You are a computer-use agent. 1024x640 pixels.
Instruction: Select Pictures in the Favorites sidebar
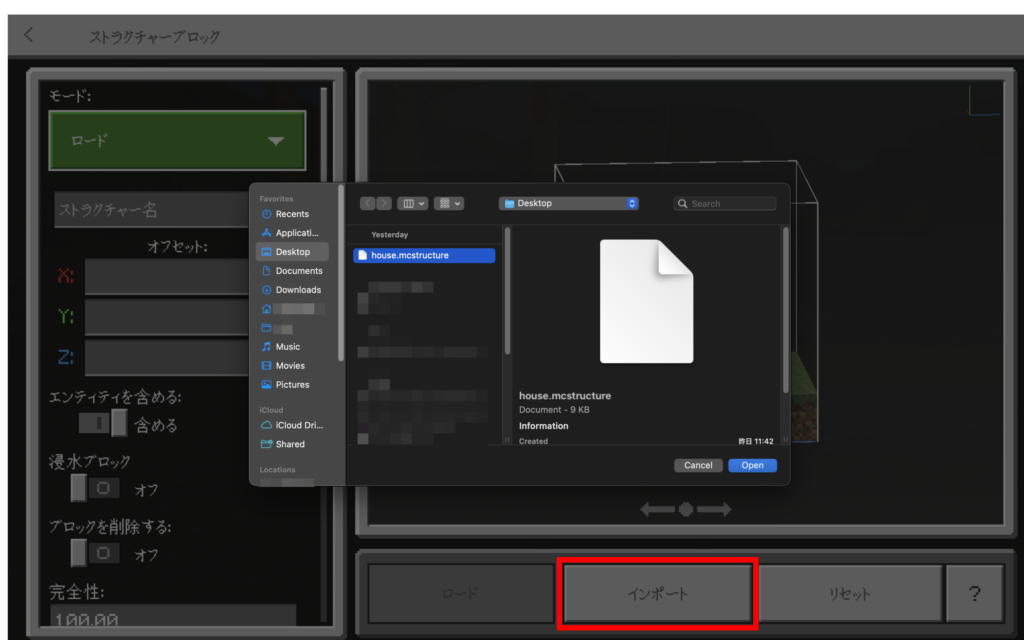(x=292, y=385)
